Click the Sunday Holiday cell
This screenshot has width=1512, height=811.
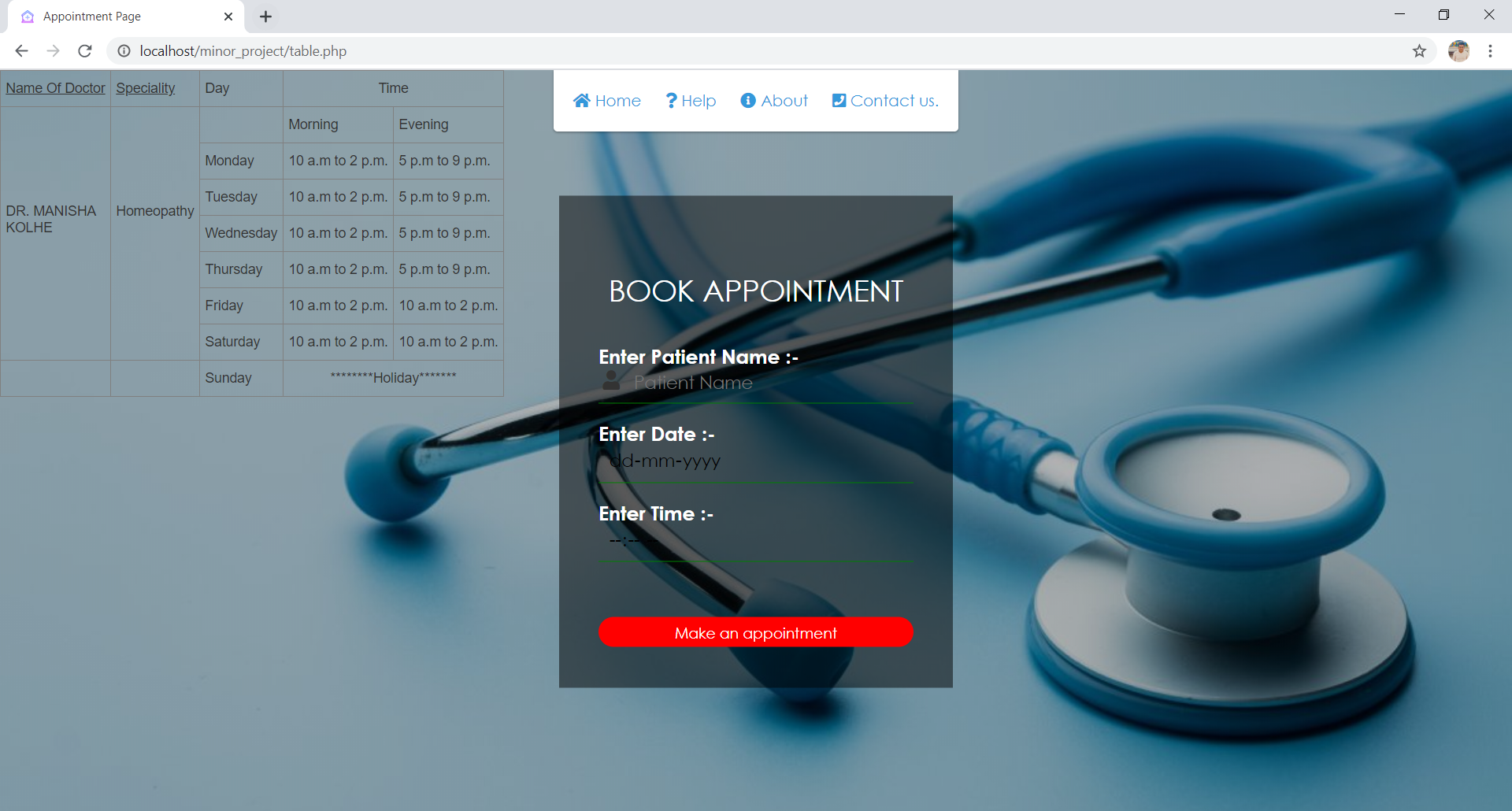(x=393, y=378)
